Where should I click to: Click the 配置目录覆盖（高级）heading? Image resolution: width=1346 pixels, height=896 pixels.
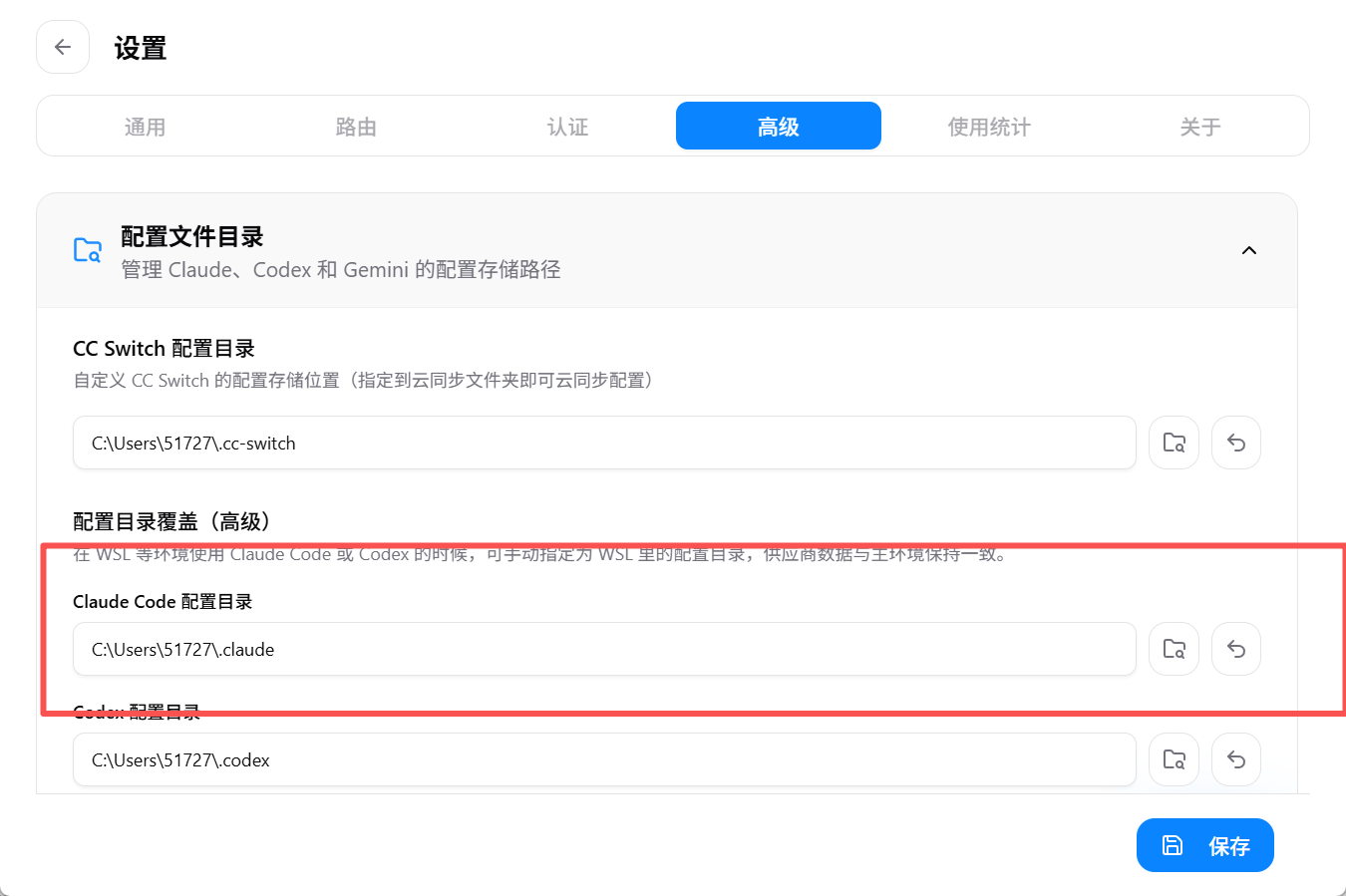(171, 521)
